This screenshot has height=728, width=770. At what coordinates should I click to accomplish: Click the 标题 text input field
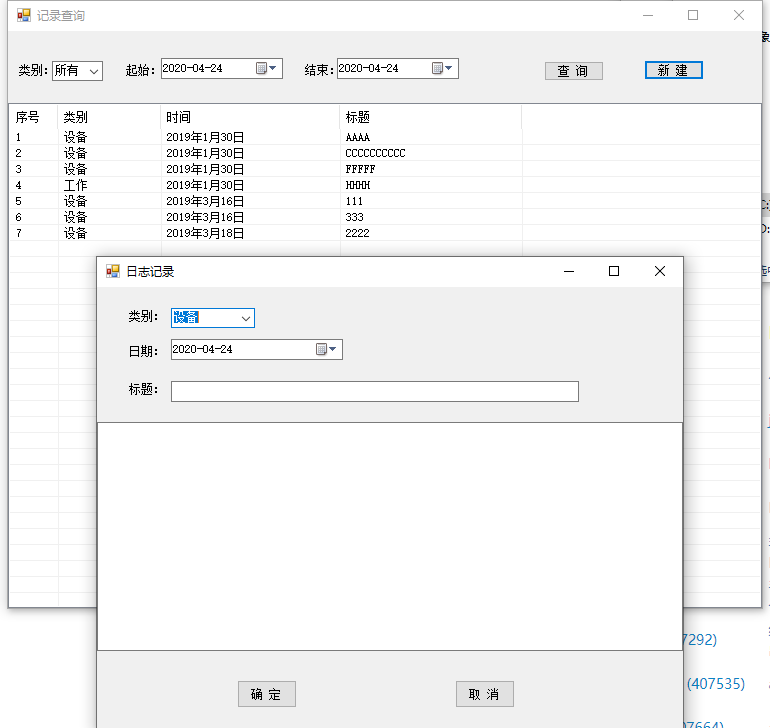(x=375, y=392)
